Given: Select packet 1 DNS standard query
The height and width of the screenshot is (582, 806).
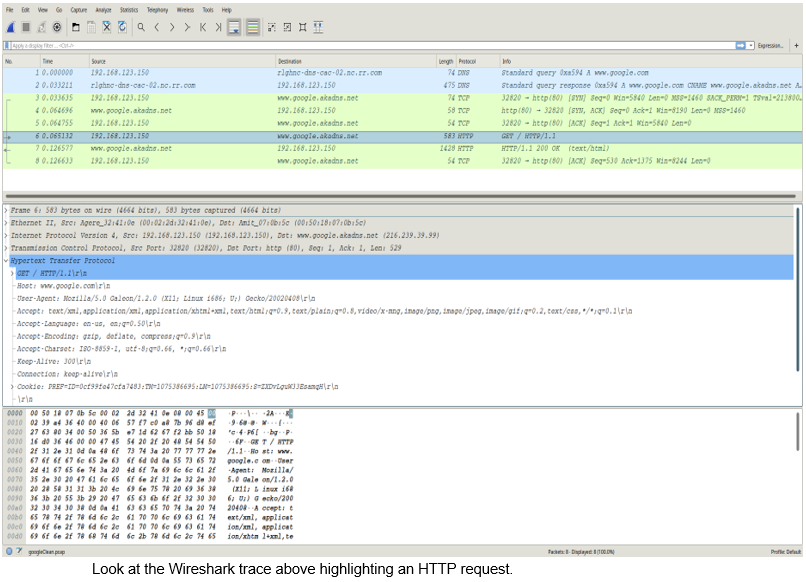Looking at the screenshot, I should (402, 73).
